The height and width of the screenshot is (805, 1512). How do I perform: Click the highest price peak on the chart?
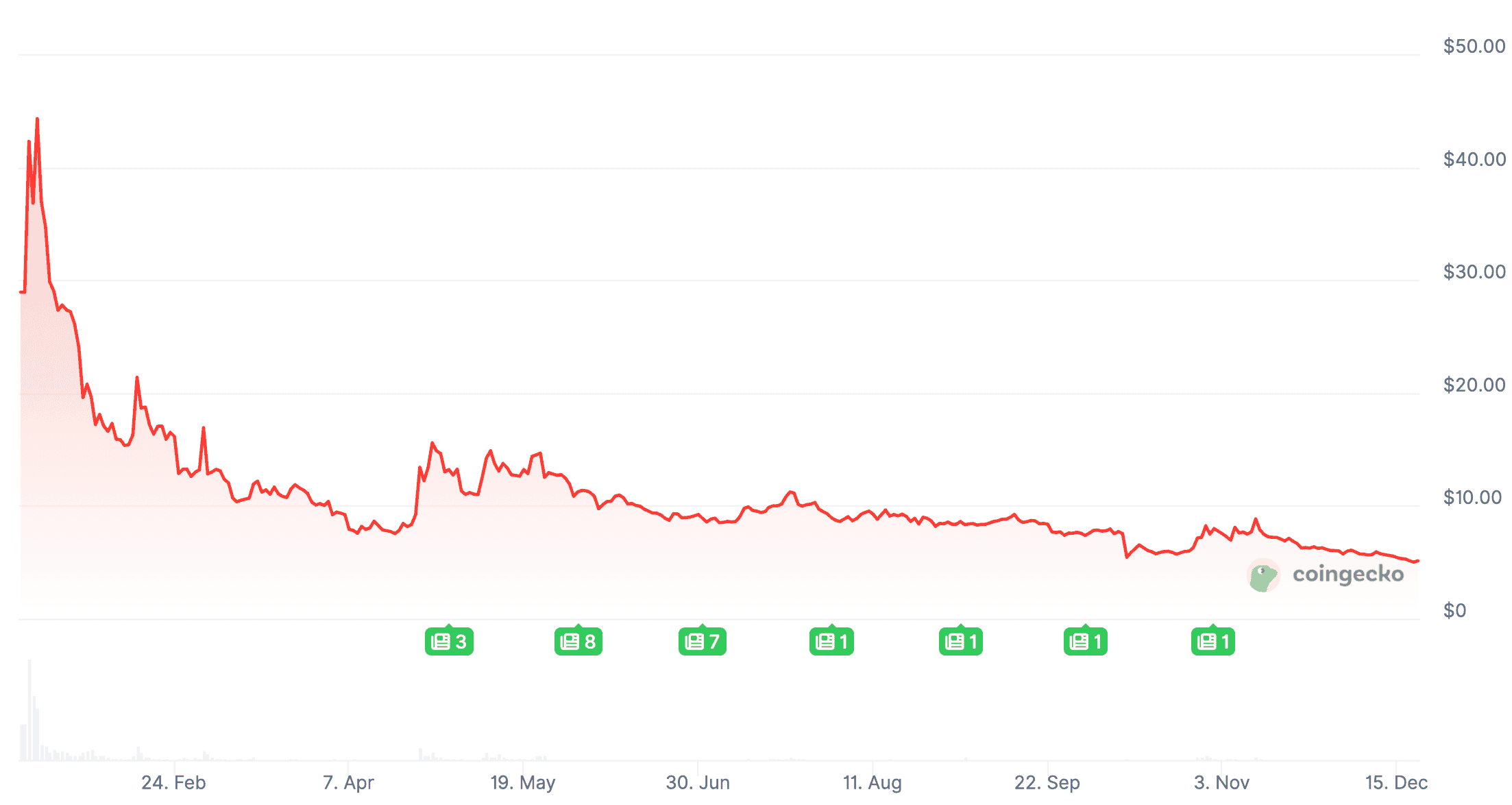tap(37, 120)
